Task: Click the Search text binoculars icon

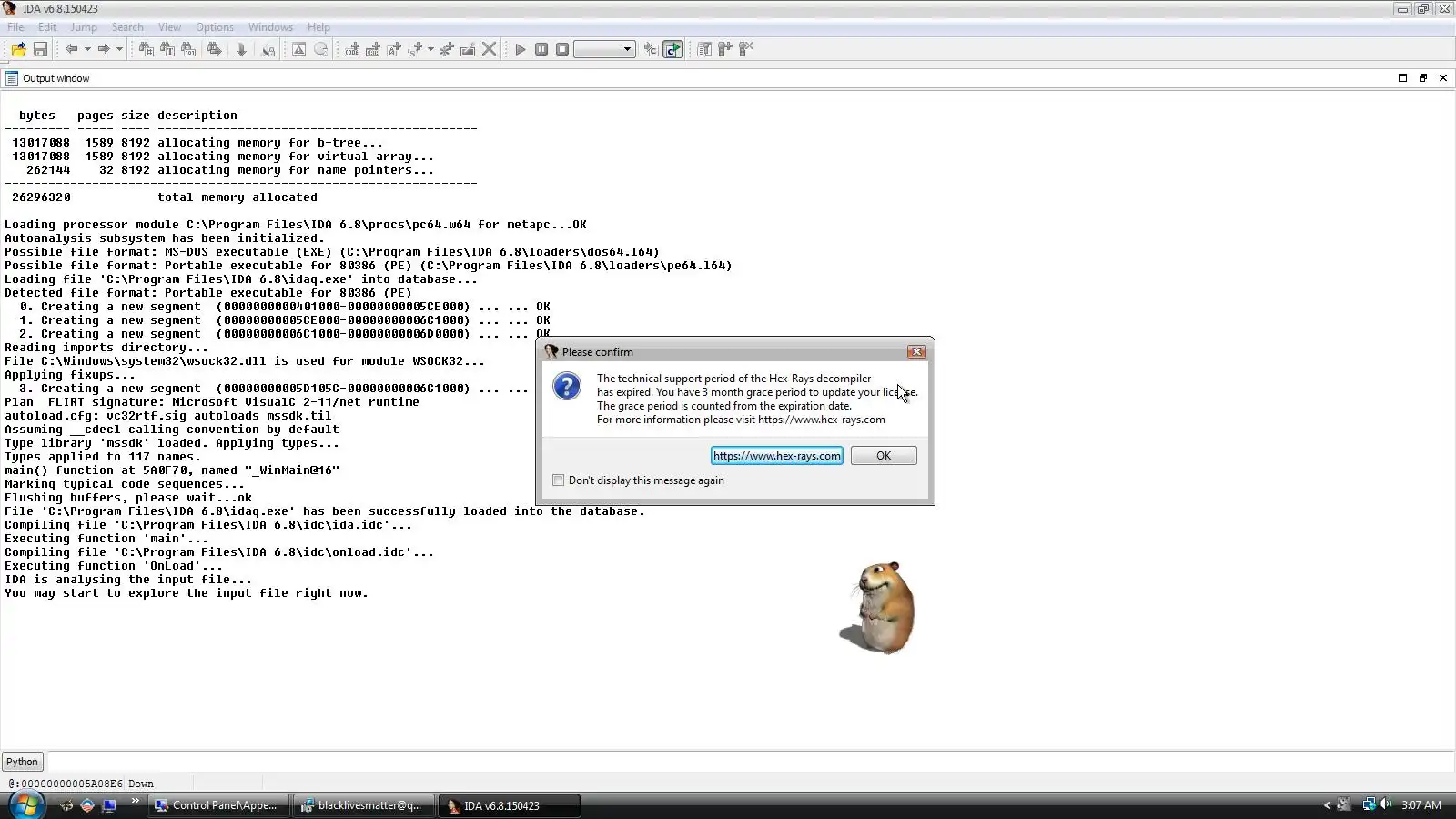Action: (x=167, y=49)
